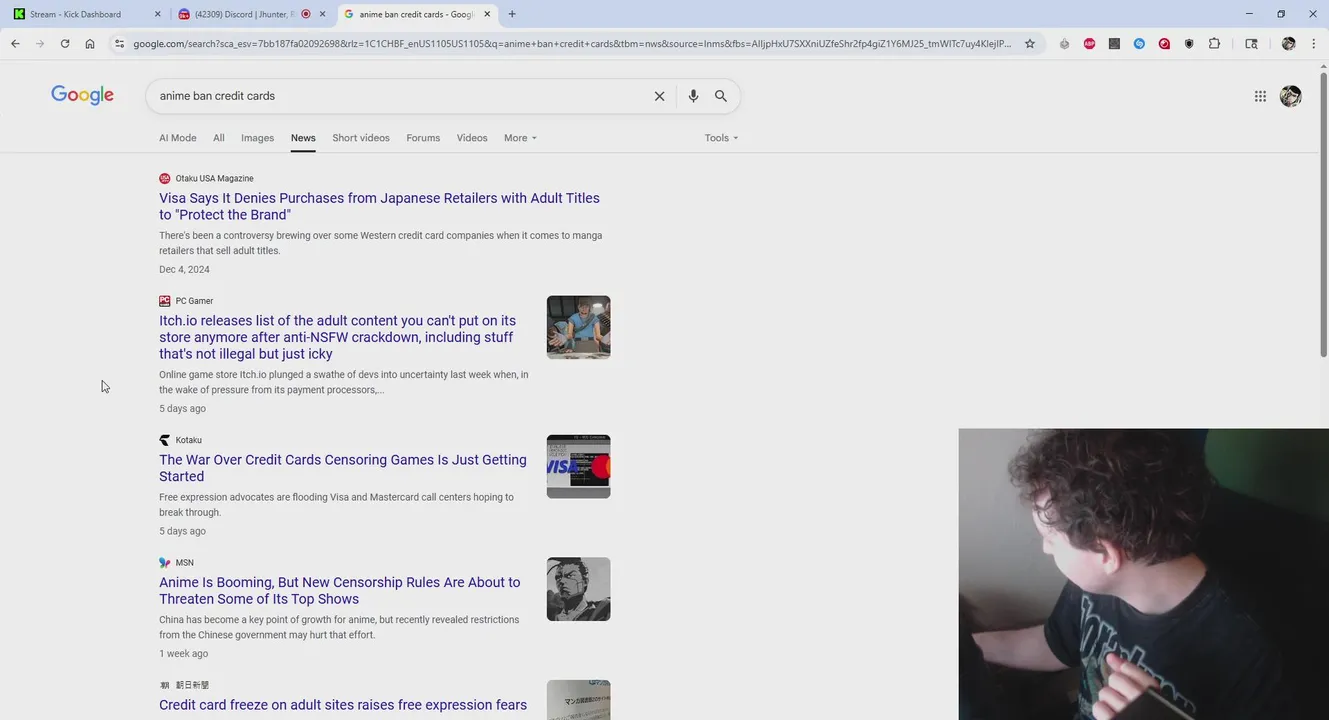Image resolution: width=1329 pixels, height=720 pixels.
Task: Expand the More search filters dropdown
Action: tap(520, 138)
